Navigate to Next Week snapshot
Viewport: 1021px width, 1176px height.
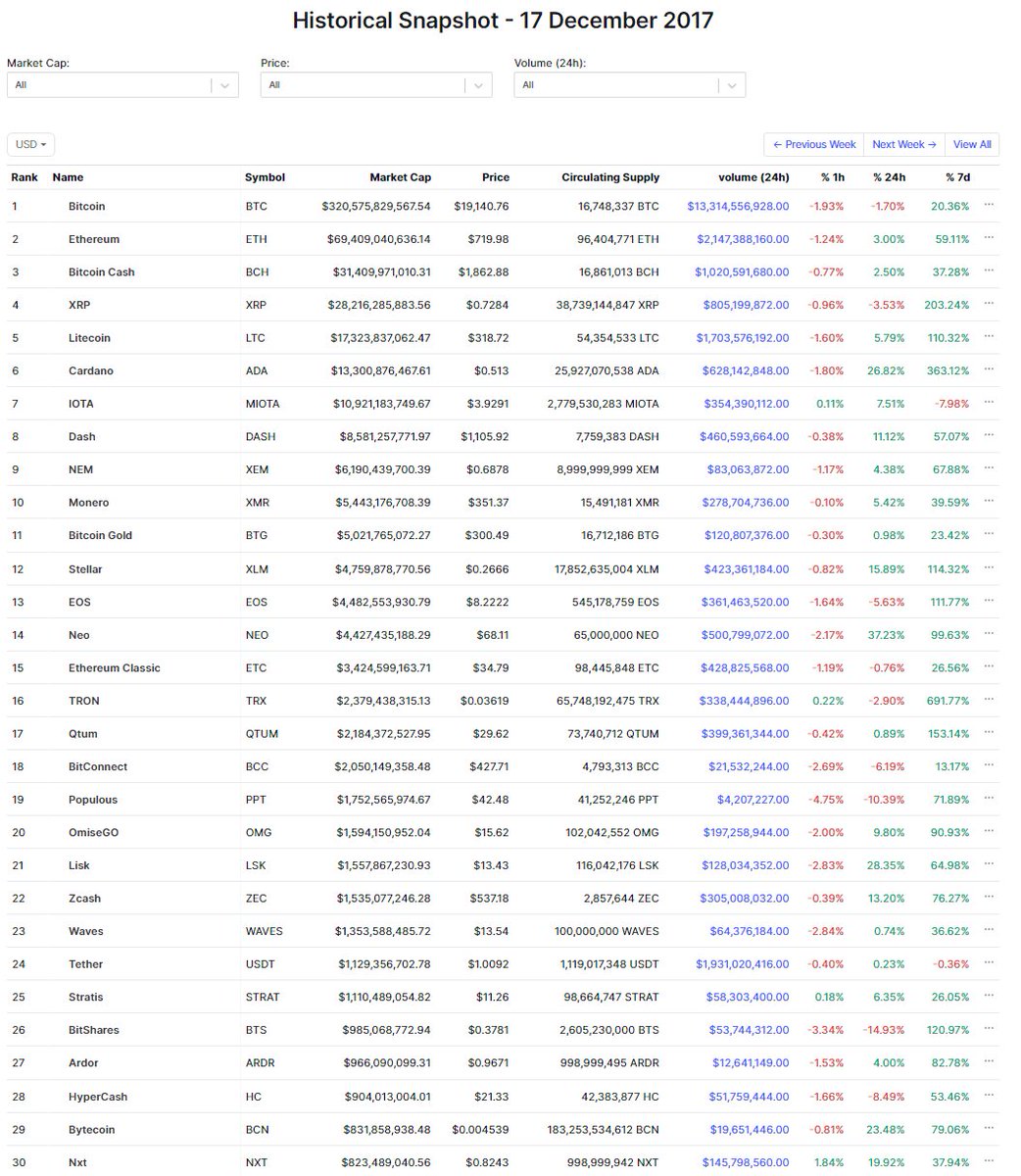pos(903,144)
